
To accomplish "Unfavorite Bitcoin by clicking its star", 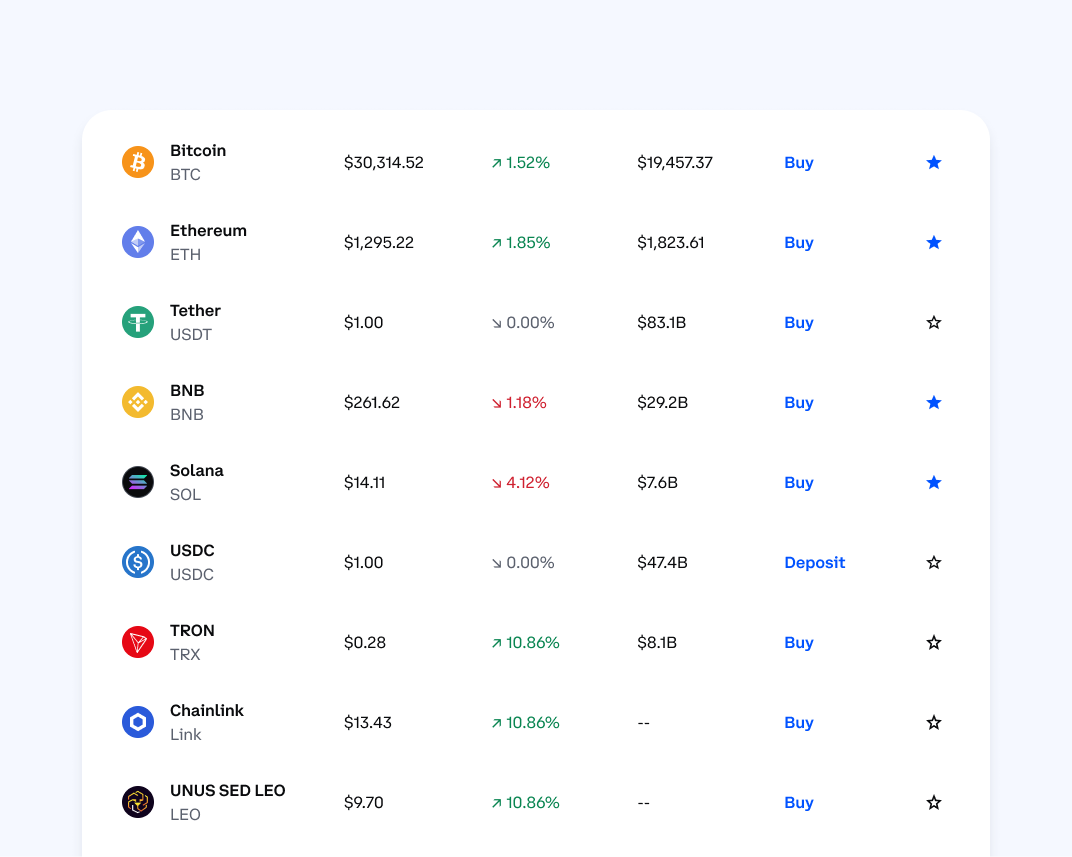I will click(x=933, y=162).
